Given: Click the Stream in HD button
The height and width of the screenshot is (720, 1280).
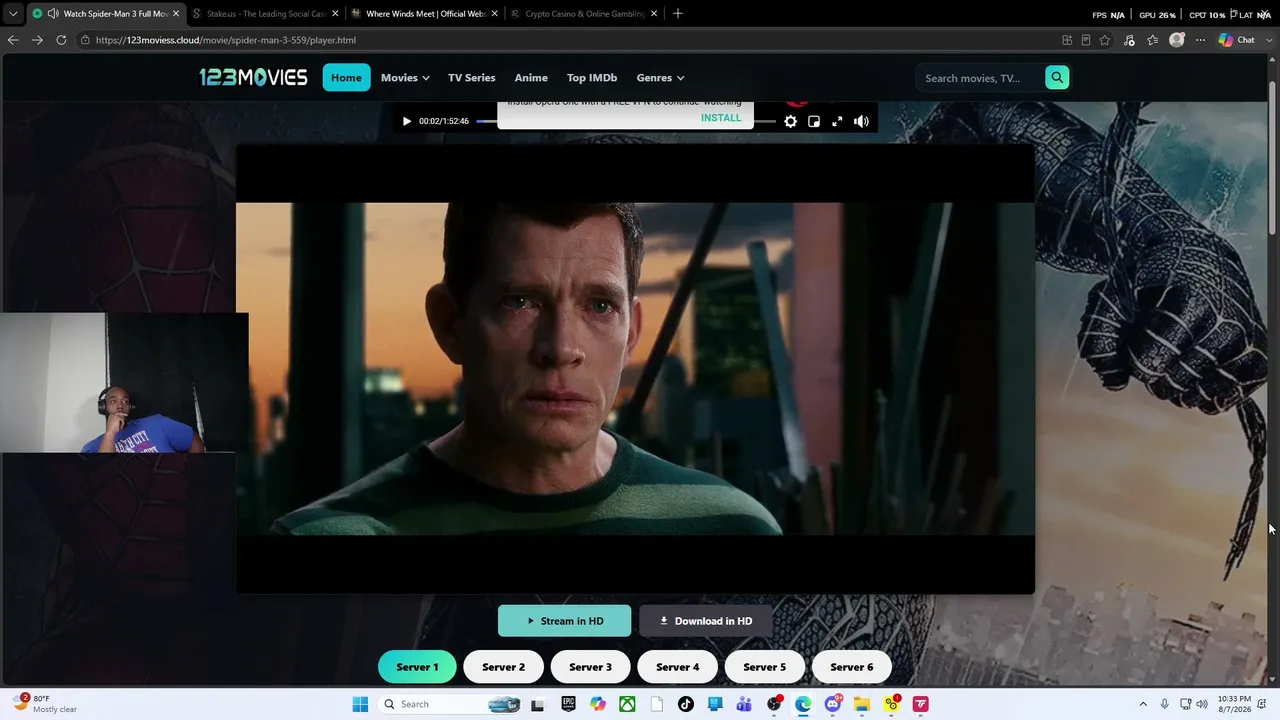Looking at the screenshot, I should pyautogui.click(x=565, y=621).
